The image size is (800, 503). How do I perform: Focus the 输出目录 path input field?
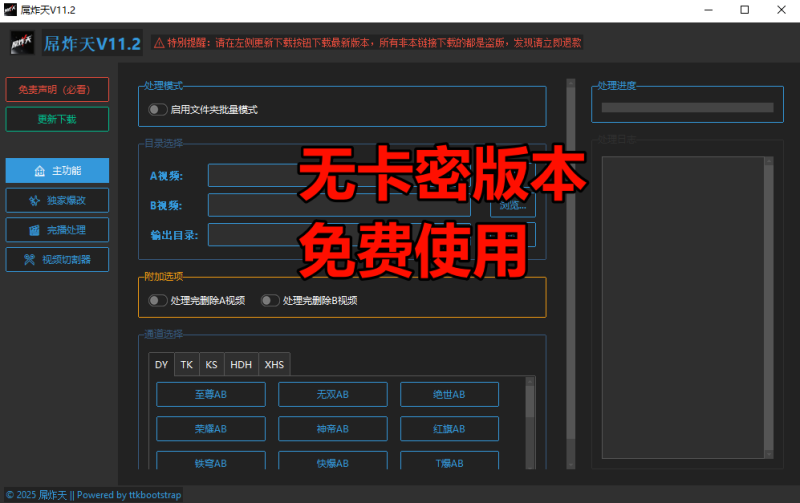click(x=339, y=235)
